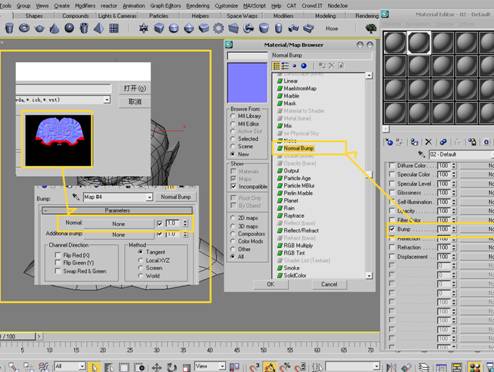
Task: Select the Pyramid shape icon
Action: click(x=99, y=28)
